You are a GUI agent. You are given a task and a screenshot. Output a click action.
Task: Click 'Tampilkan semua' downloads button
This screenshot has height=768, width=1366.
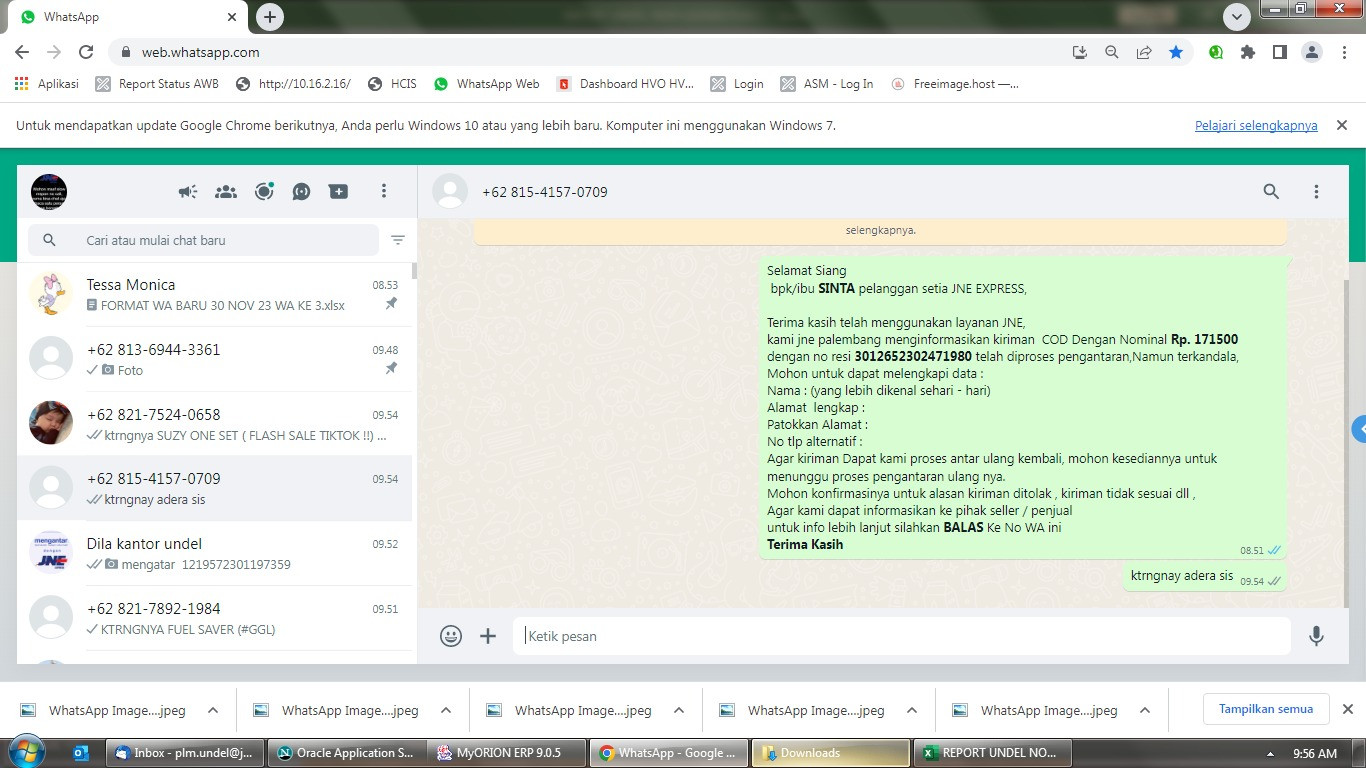pyautogui.click(x=1266, y=709)
